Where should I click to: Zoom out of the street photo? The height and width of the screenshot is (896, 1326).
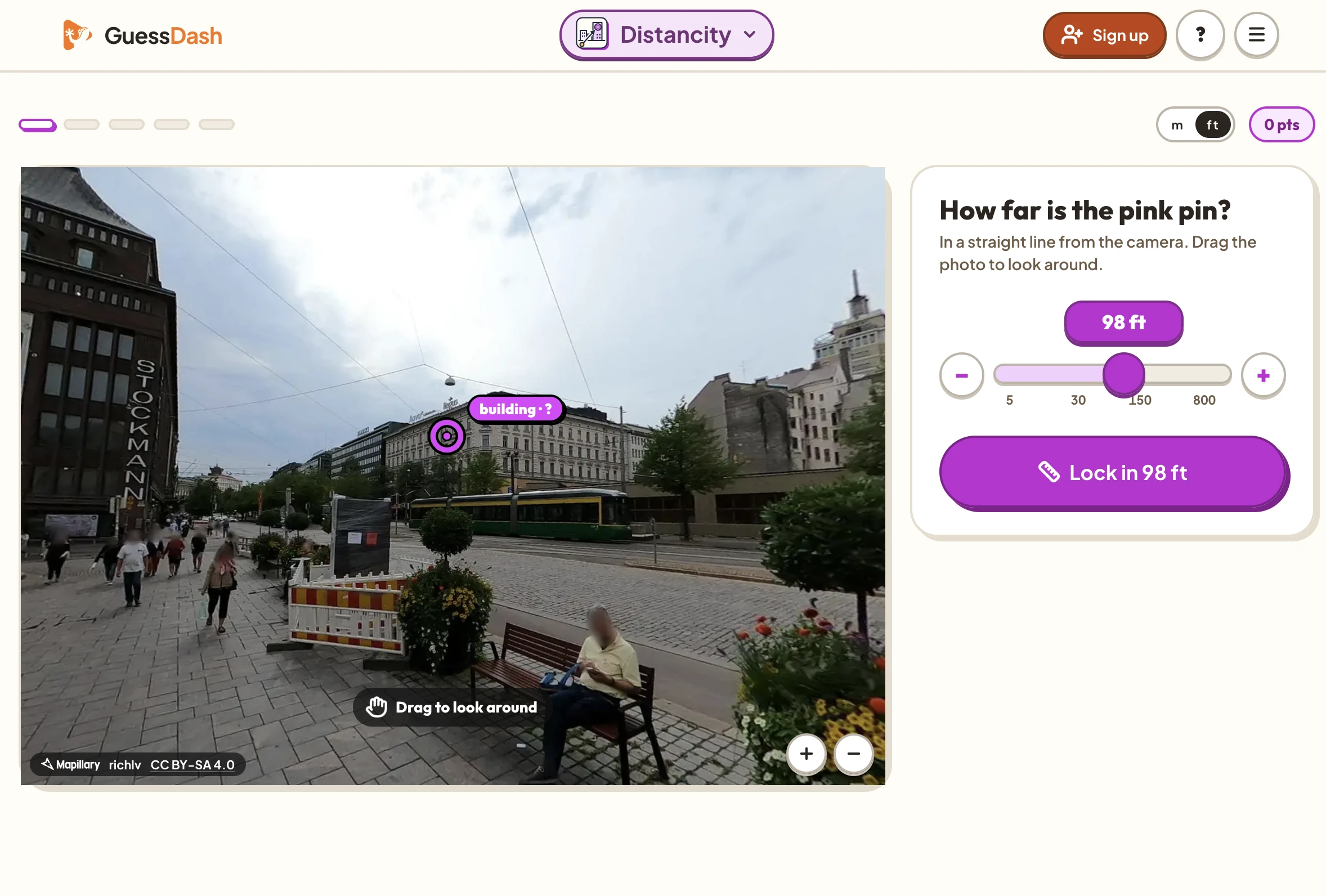853,754
